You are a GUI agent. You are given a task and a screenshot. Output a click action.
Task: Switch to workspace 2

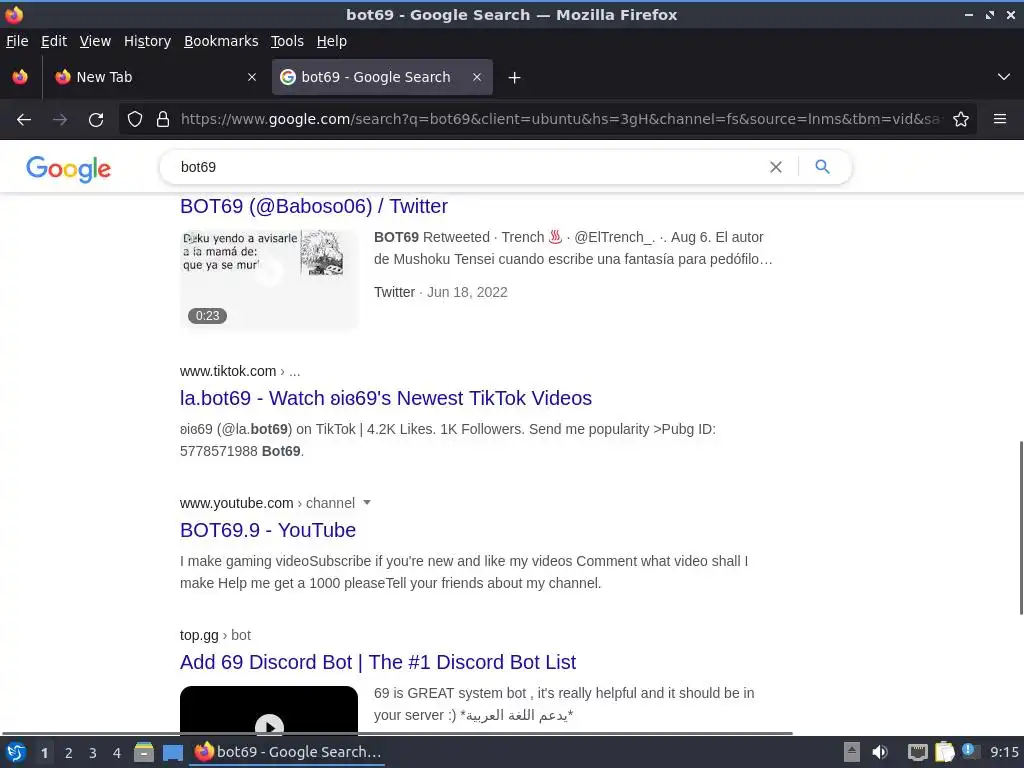[69, 753]
